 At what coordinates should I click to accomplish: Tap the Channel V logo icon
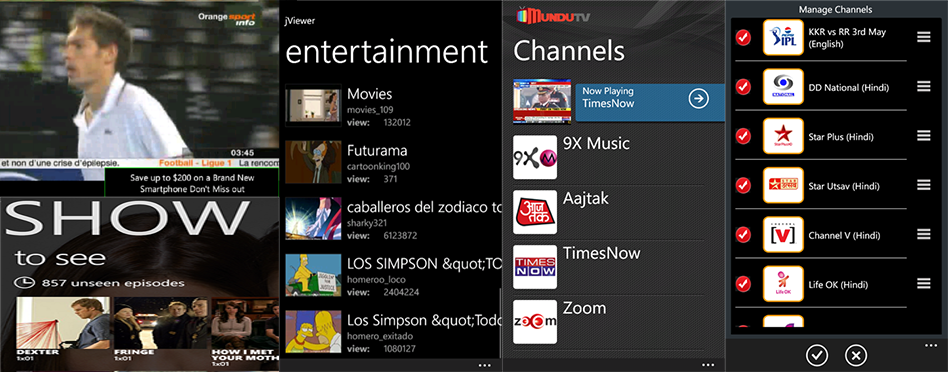coord(783,234)
